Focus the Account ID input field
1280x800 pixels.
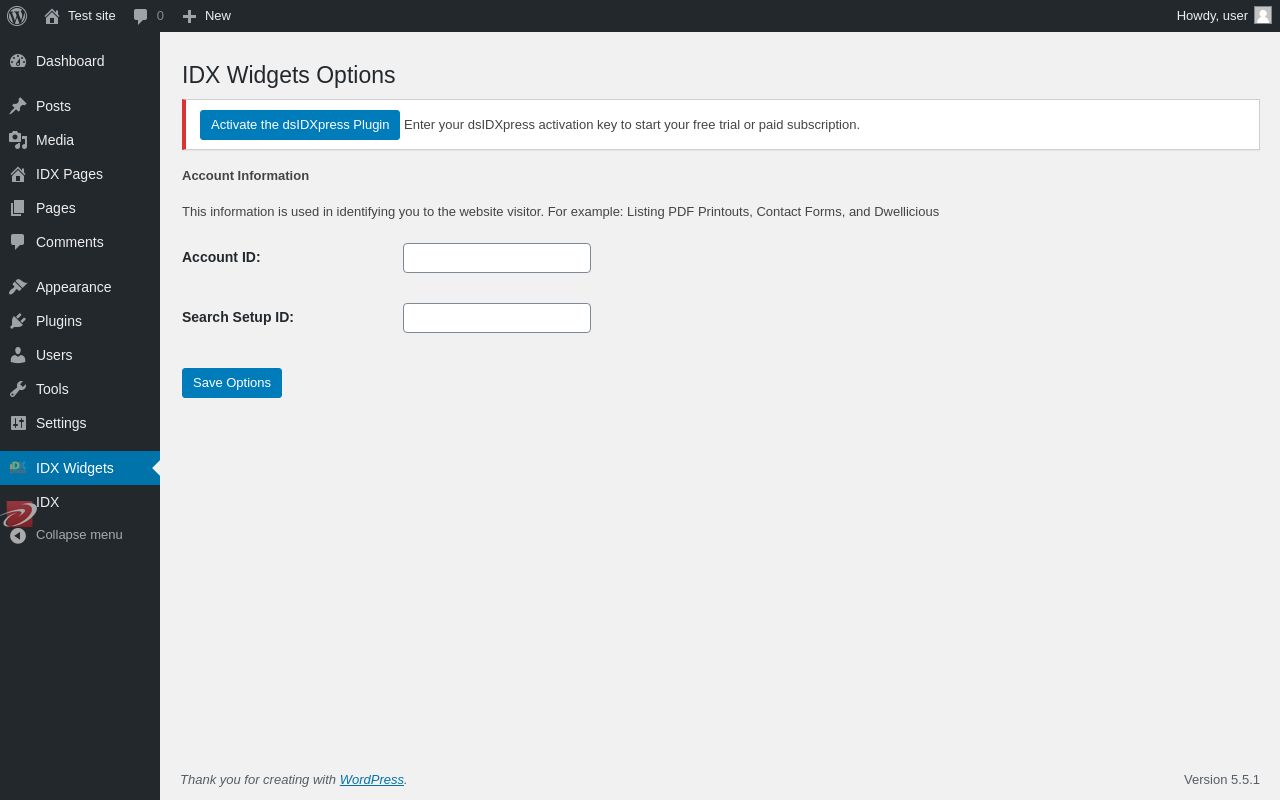coord(497,258)
